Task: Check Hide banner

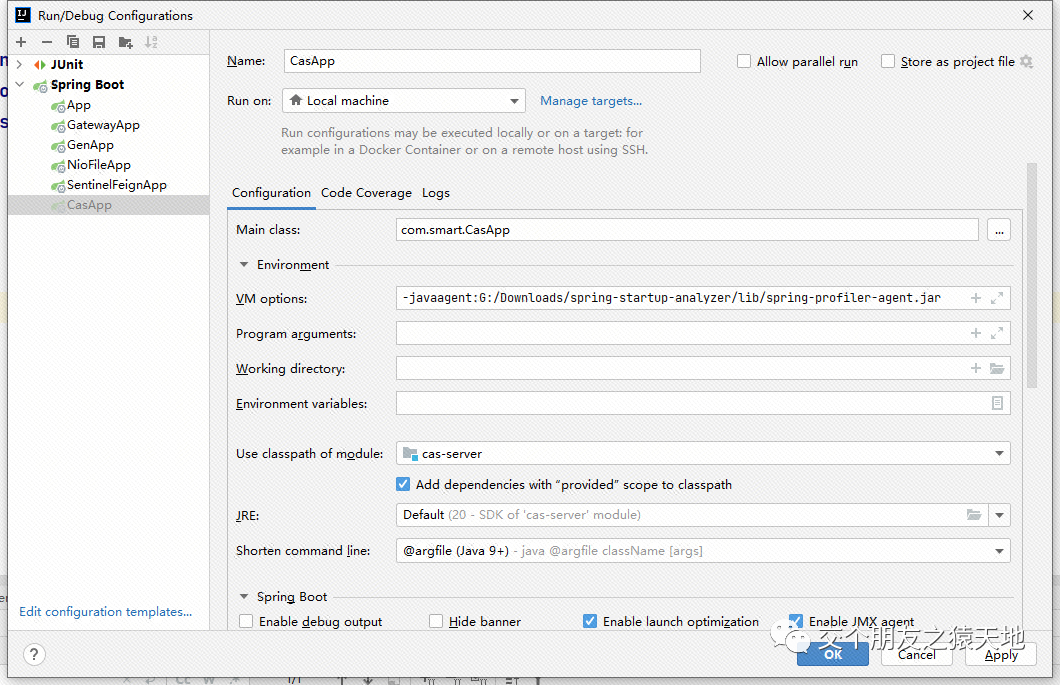Action: click(x=436, y=621)
